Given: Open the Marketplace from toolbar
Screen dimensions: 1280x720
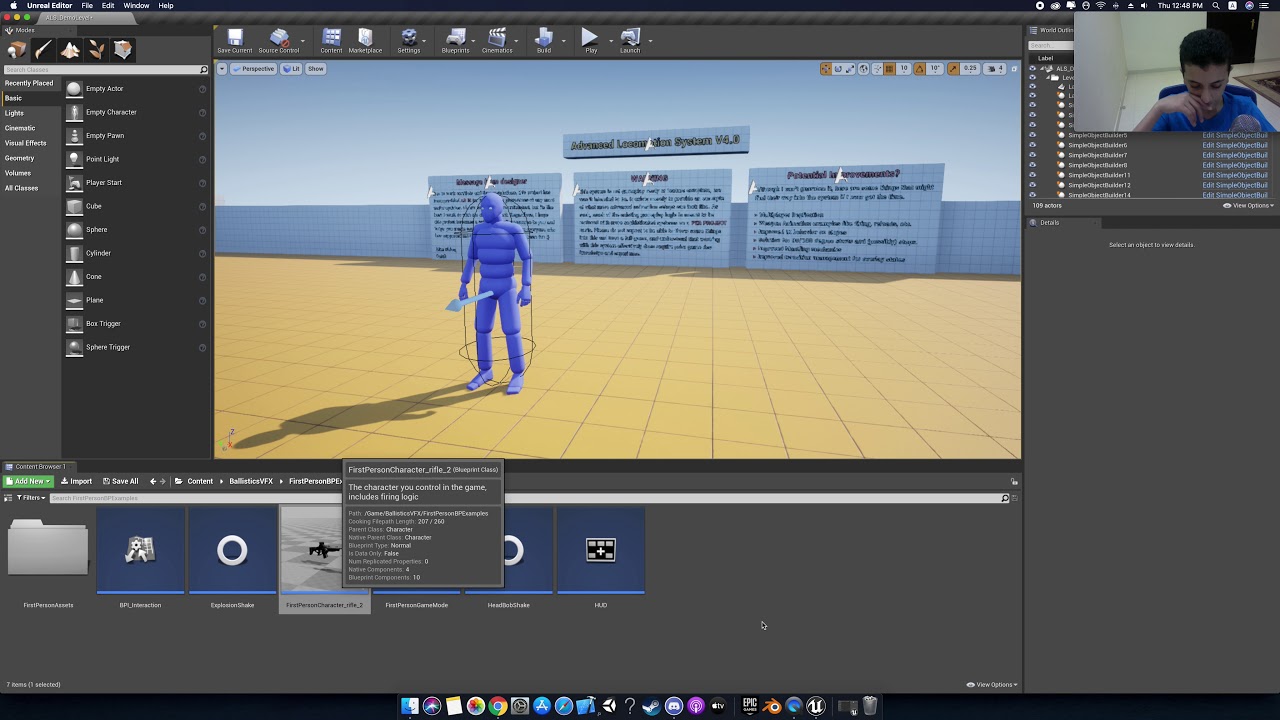Looking at the screenshot, I should 365,41.
